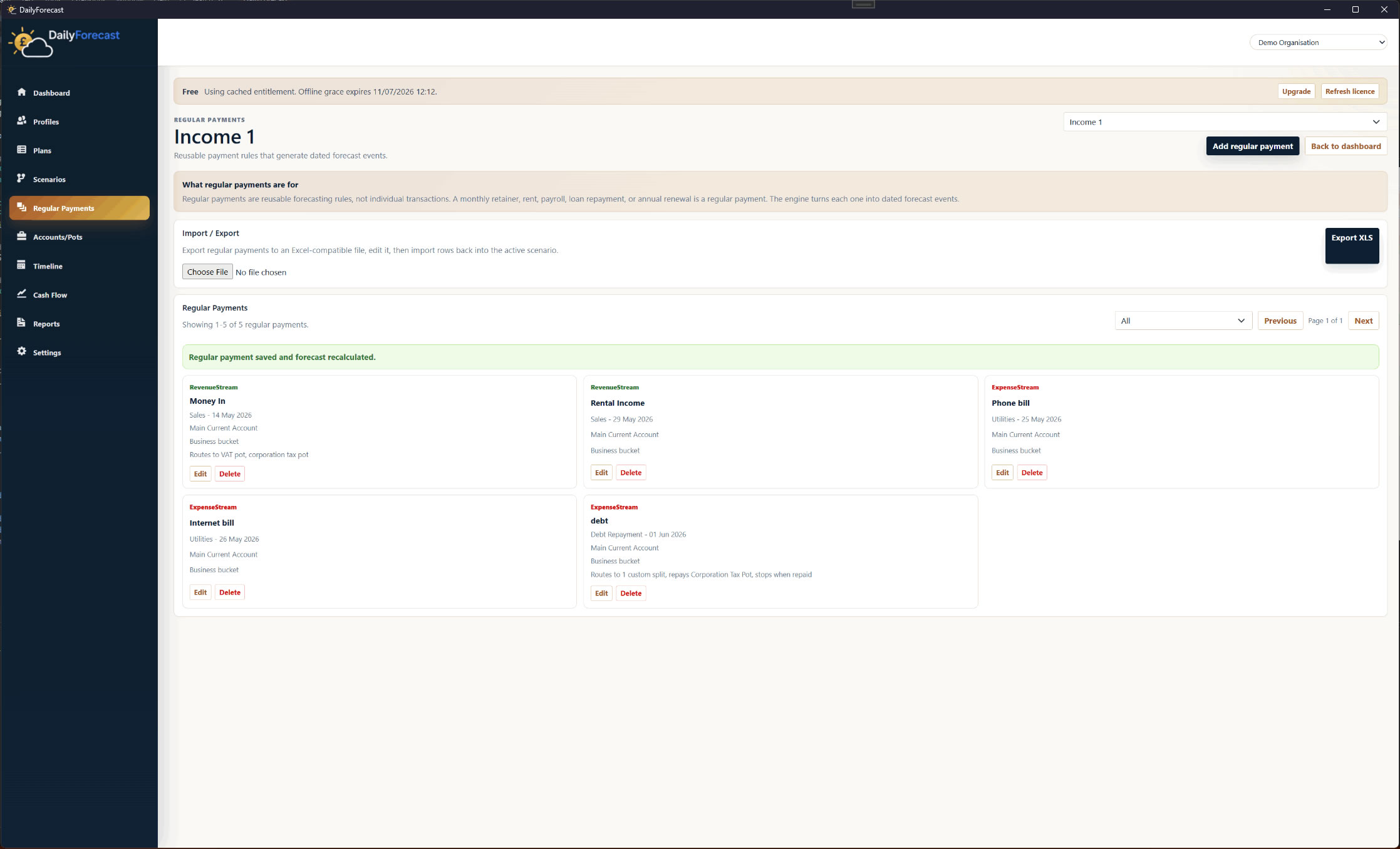Click the Accounts/Pots briefcase icon
This screenshot has width=1400, height=849.
point(22,236)
